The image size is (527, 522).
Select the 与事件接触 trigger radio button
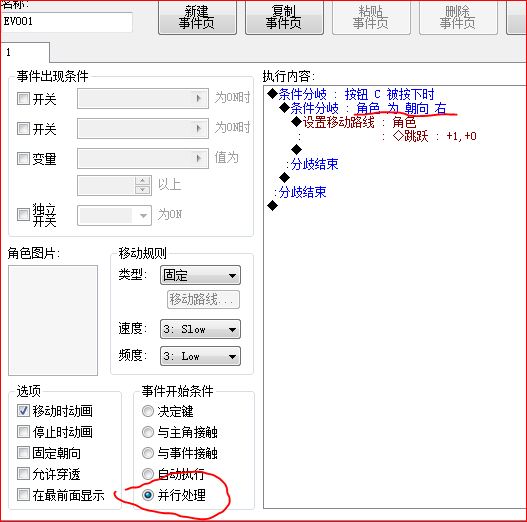148,453
